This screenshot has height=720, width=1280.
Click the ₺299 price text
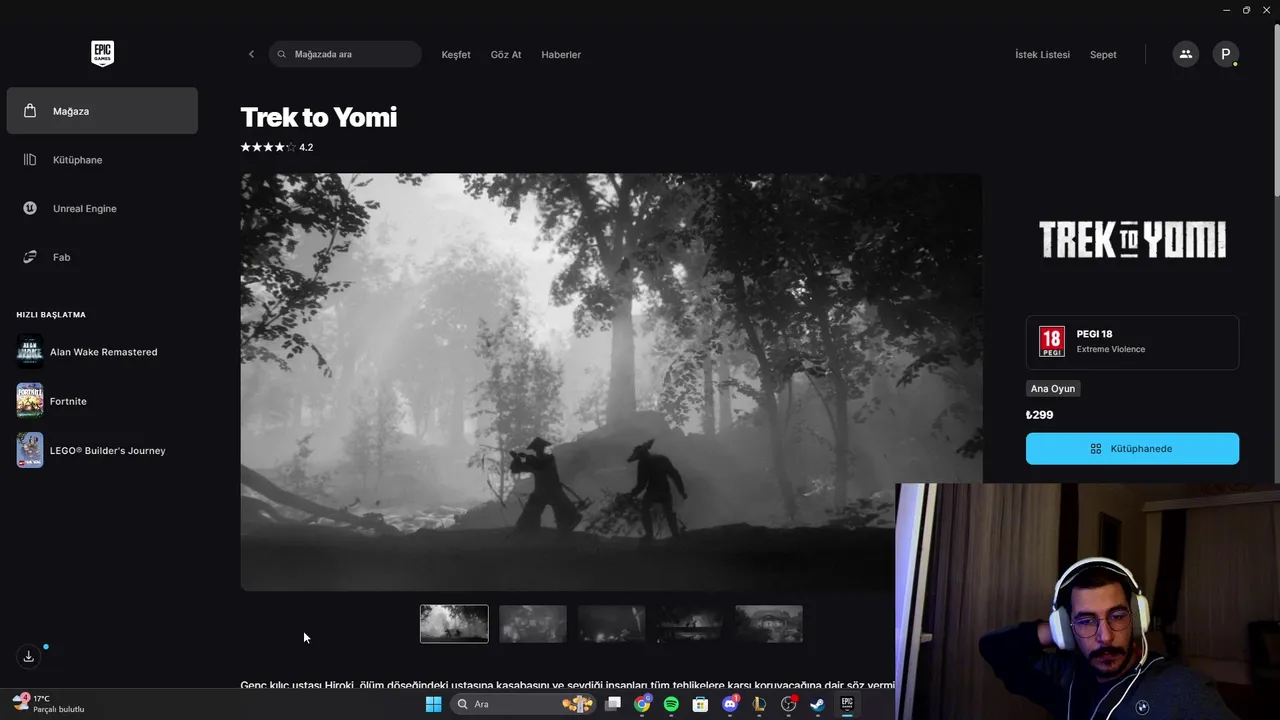click(x=1040, y=415)
